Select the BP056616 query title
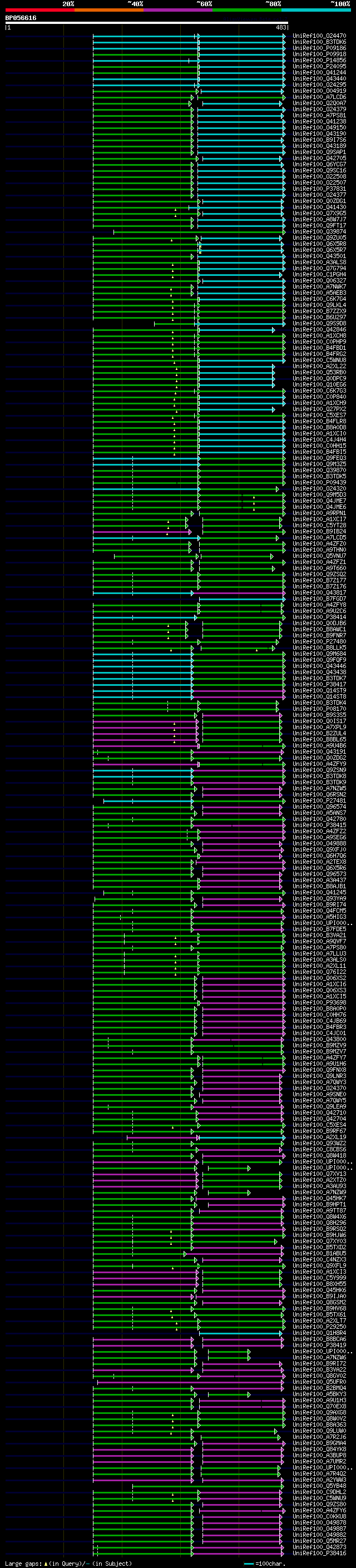This screenshot has width=356, height=1568. tap(21, 18)
